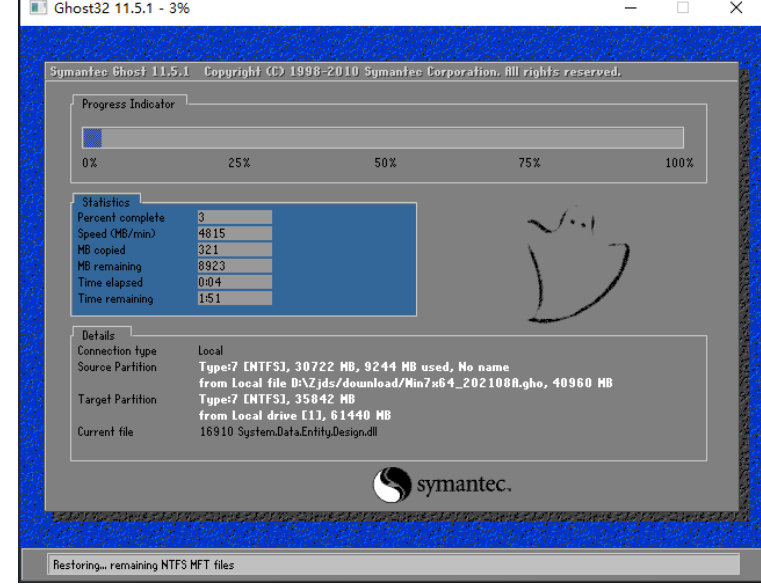
Task: Close the Ghost32 window
Action: point(736,7)
